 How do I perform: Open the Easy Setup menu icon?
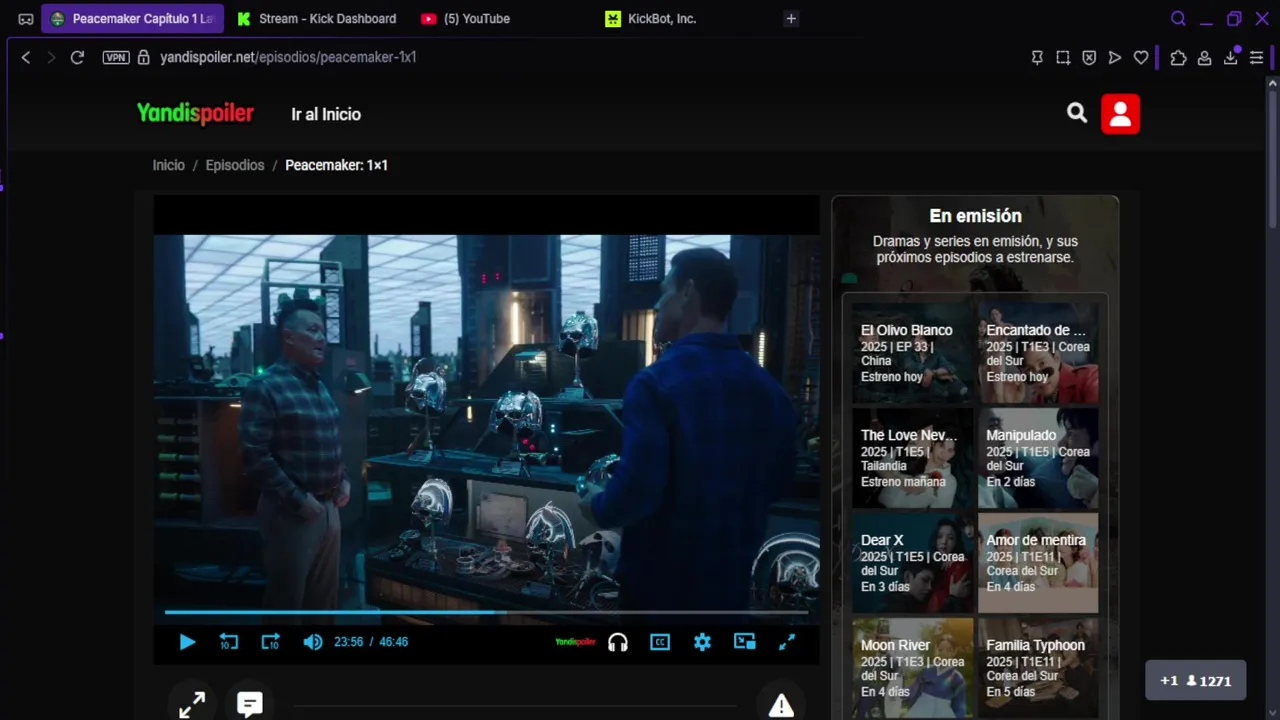(1257, 58)
